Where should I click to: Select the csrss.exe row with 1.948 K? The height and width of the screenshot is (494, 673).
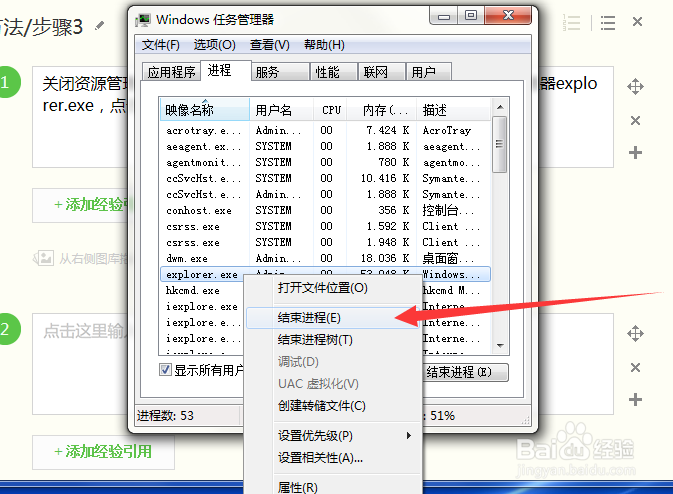pos(325,242)
